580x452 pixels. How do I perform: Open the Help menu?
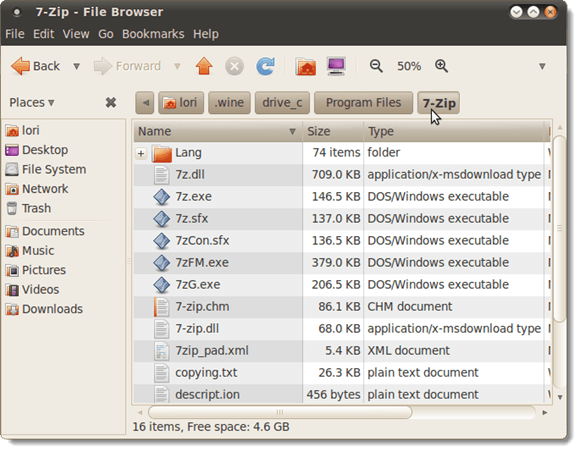point(206,34)
